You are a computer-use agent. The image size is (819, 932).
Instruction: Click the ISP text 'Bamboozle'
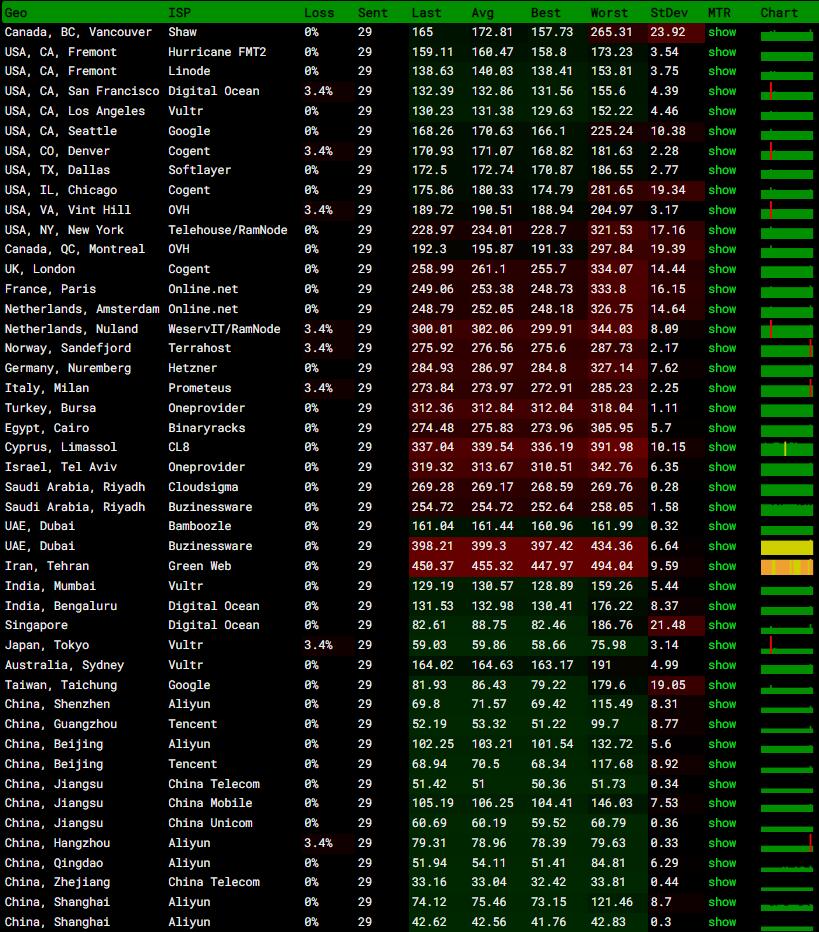coord(200,526)
